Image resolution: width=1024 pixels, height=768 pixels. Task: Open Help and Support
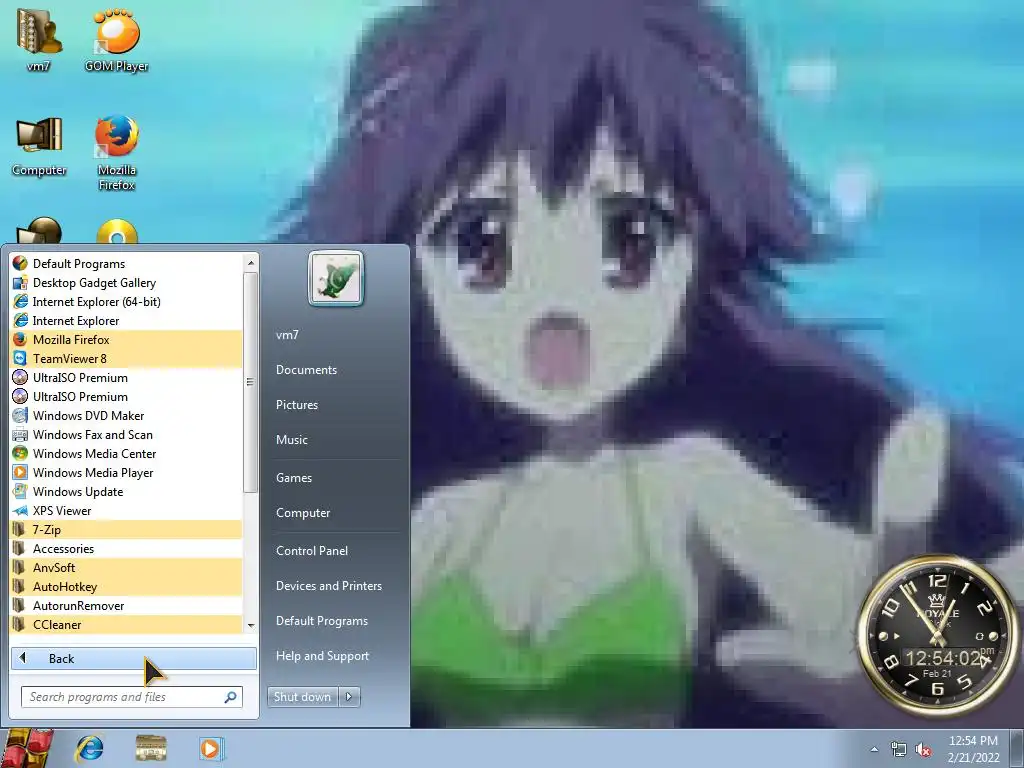click(323, 656)
